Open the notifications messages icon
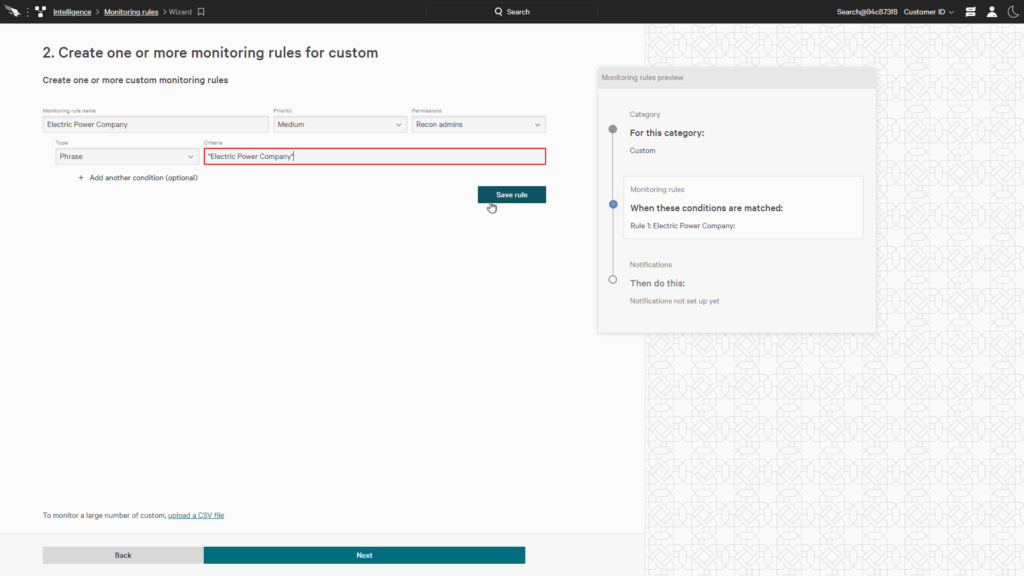The image size is (1024, 576). 970,12
